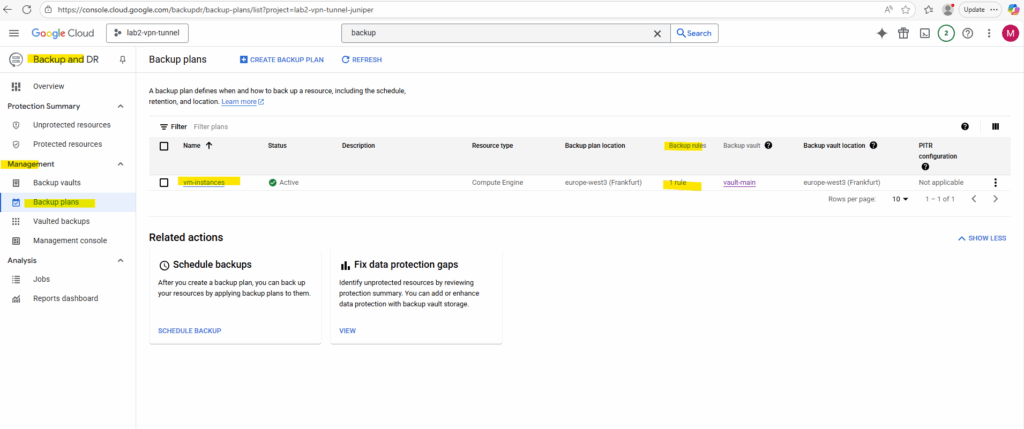Open vm-instances row actions menu
This screenshot has width=1024, height=429.
pyautogui.click(x=995, y=183)
